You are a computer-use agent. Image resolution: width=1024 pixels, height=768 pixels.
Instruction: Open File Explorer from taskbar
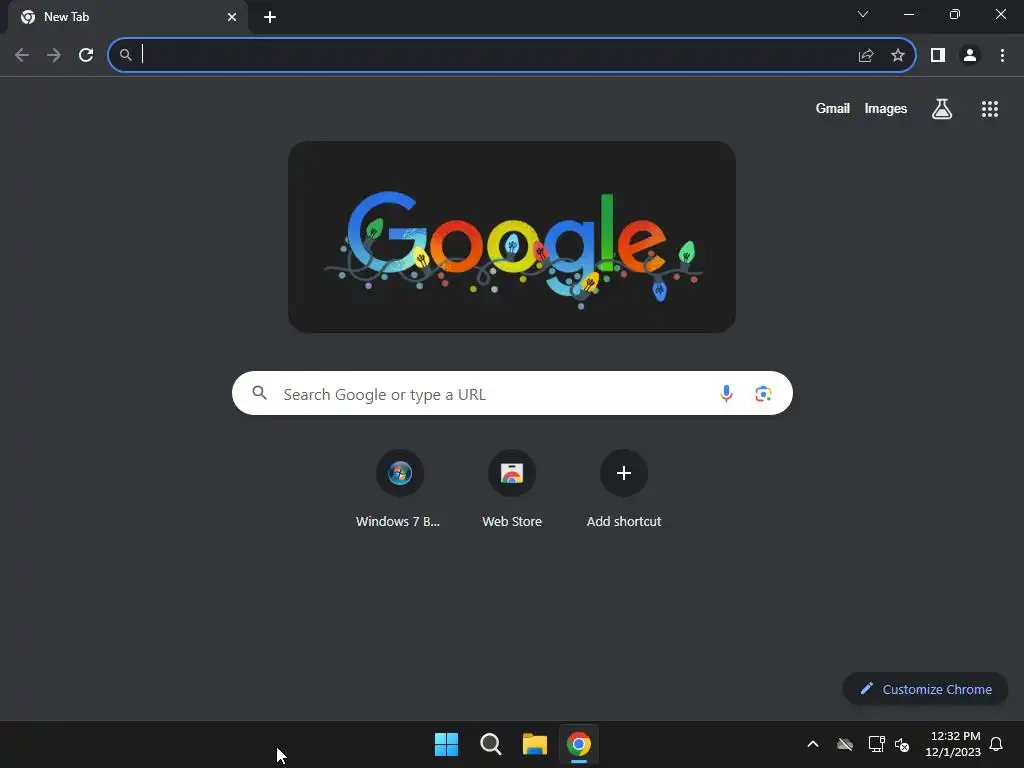(x=535, y=744)
